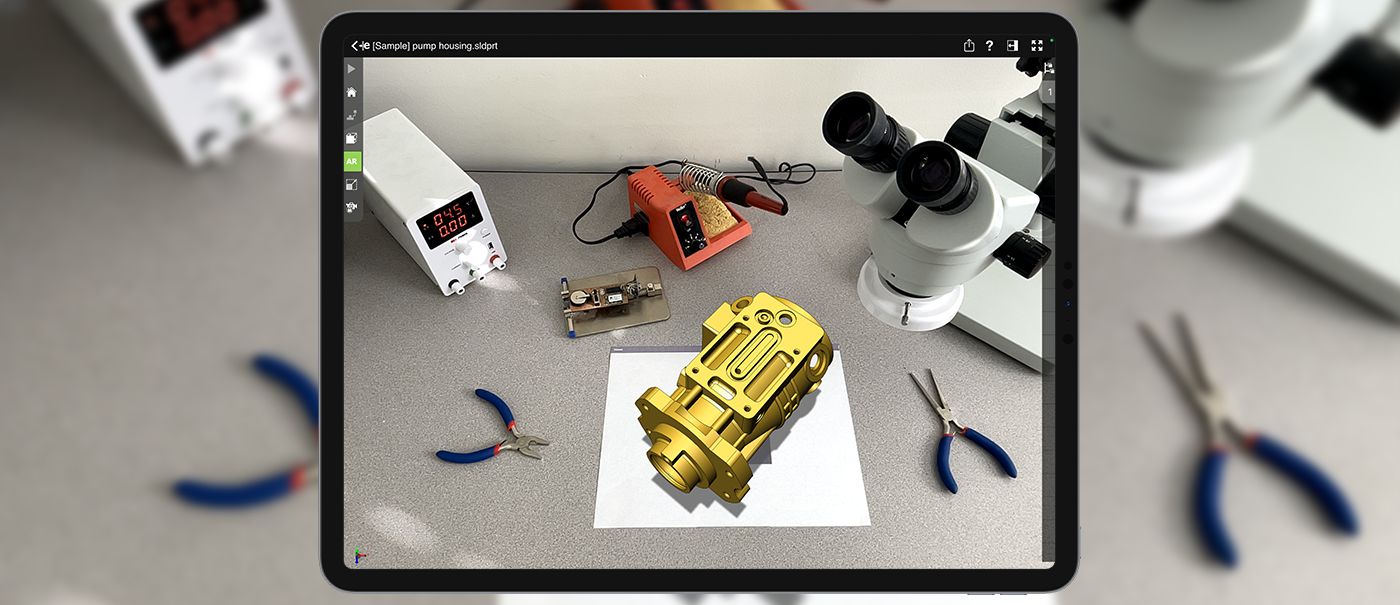Select the gold pump housing 3D model

[738, 400]
